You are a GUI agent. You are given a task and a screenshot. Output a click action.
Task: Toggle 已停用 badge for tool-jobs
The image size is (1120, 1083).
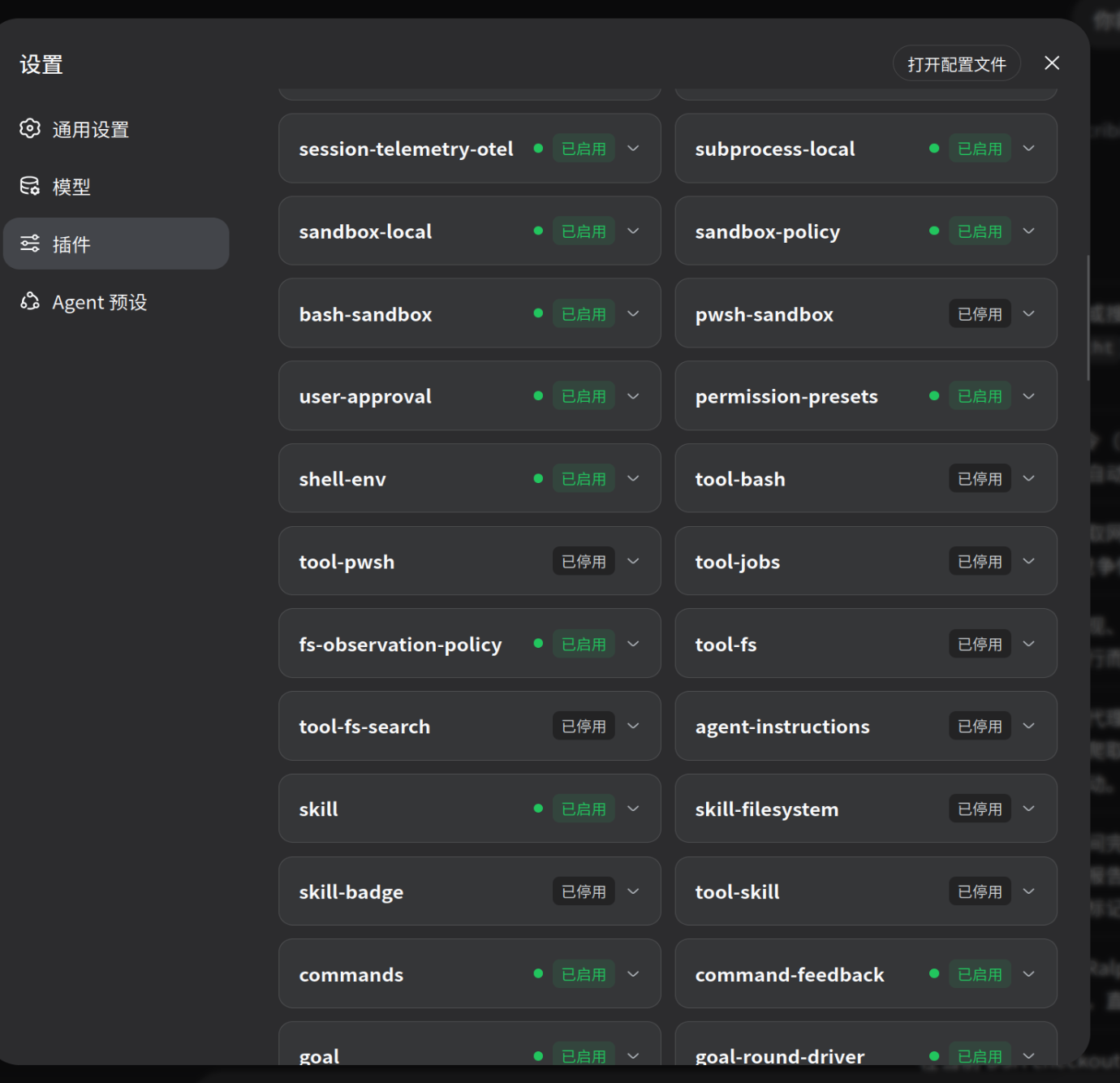coord(980,562)
